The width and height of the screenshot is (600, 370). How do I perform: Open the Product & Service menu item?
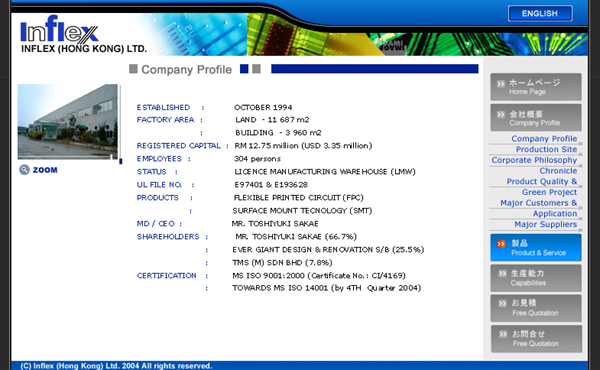(536, 248)
